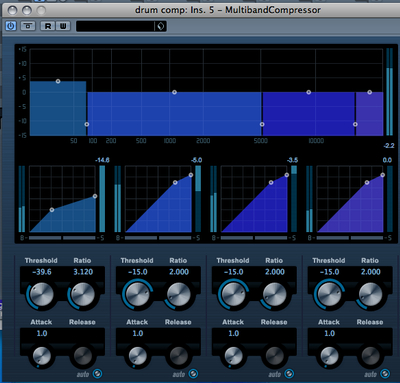Click the band 1/2 crossover frequency handle
This screenshot has height=383, width=400.
click(x=87, y=124)
